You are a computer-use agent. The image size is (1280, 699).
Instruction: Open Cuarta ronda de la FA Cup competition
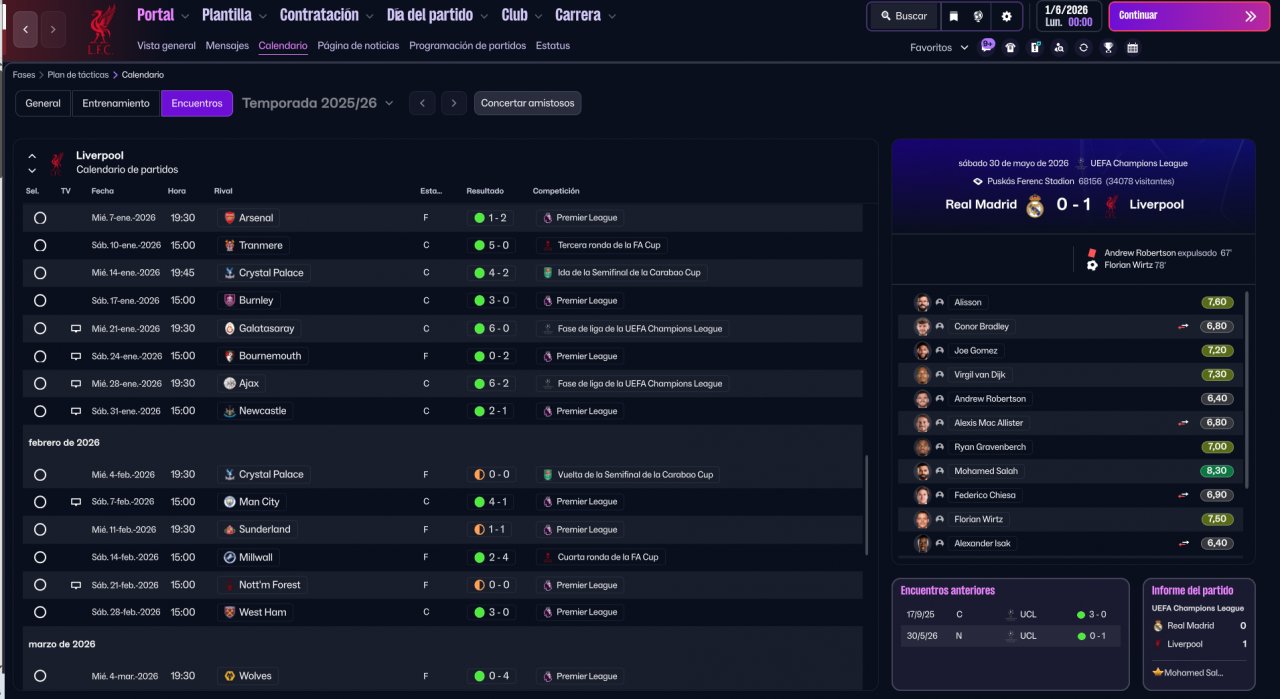pyautogui.click(x=601, y=557)
